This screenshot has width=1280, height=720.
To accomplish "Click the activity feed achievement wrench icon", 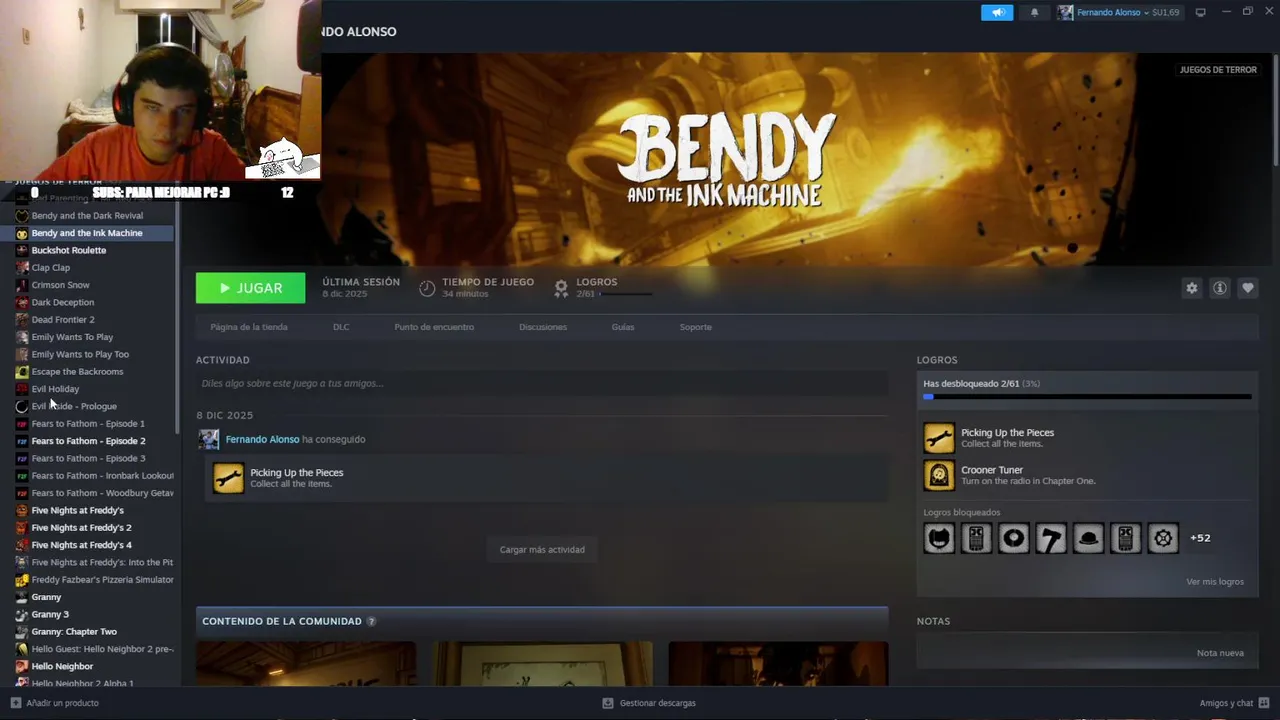I will coord(228,478).
